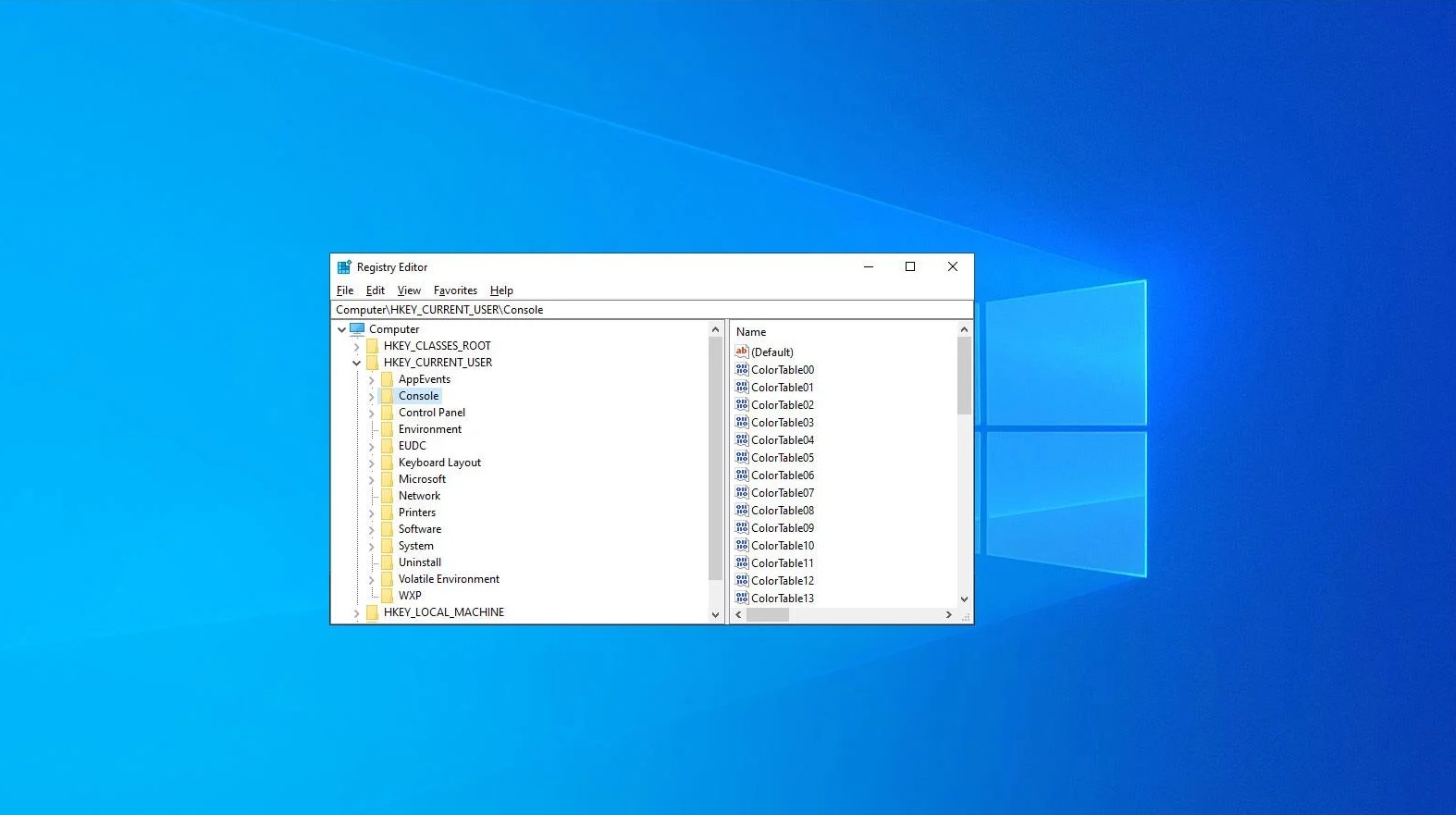Image resolution: width=1456 pixels, height=815 pixels.
Task: Select the Volatile Environment key label
Action: pyautogui.click(x=449, y=579)
